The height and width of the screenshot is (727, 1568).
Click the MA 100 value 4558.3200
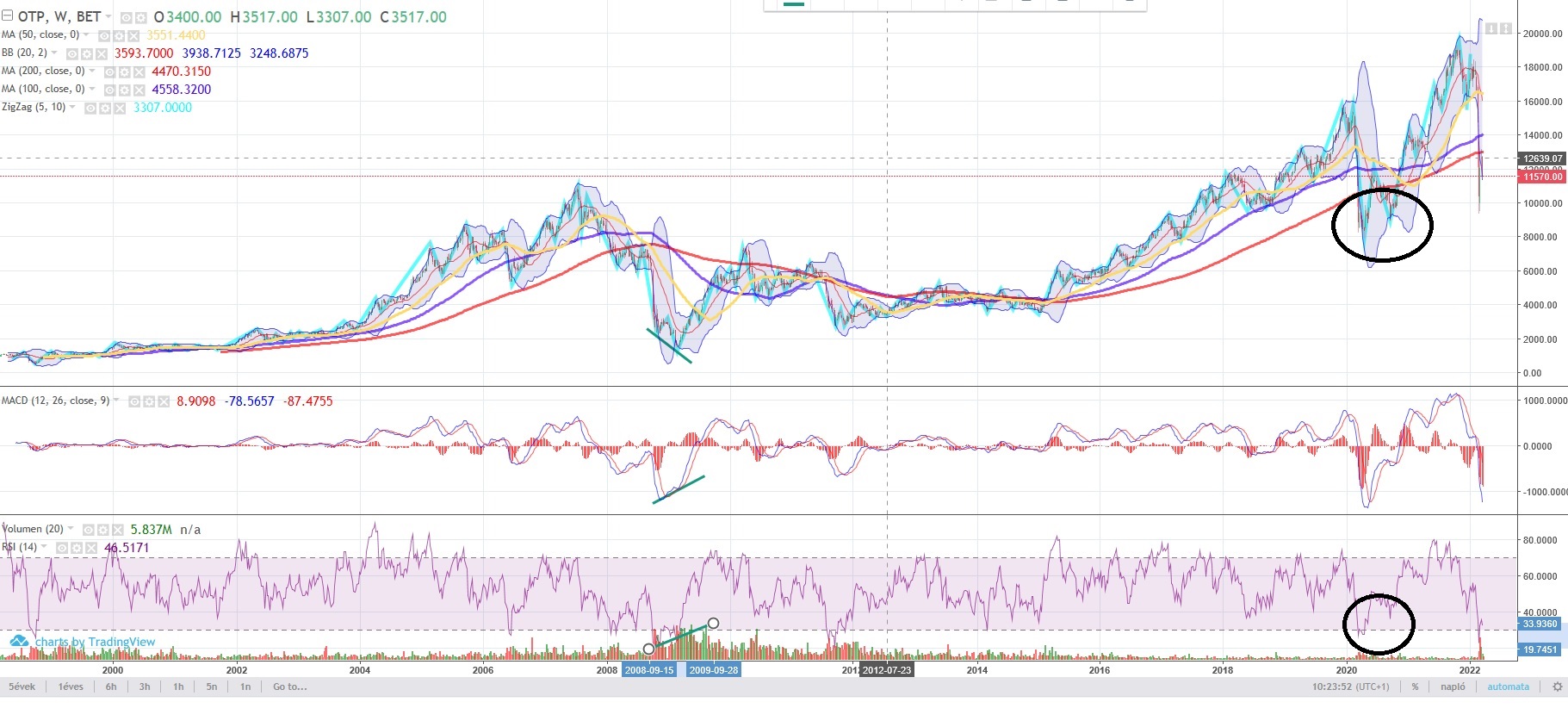181,90
